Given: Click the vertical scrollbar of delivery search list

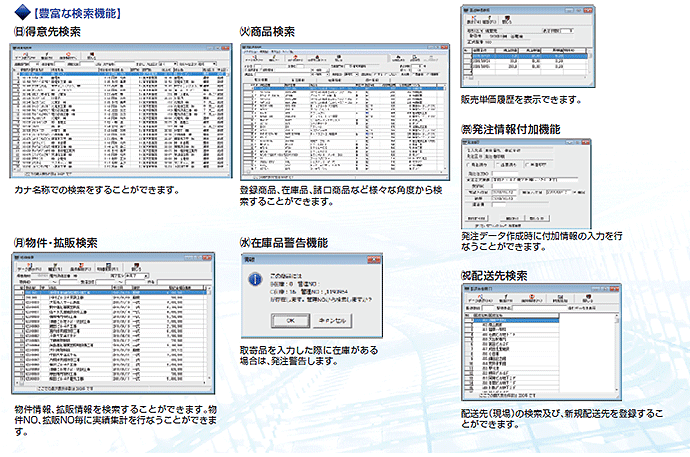Looking at the screenshot, I should 617,353.
